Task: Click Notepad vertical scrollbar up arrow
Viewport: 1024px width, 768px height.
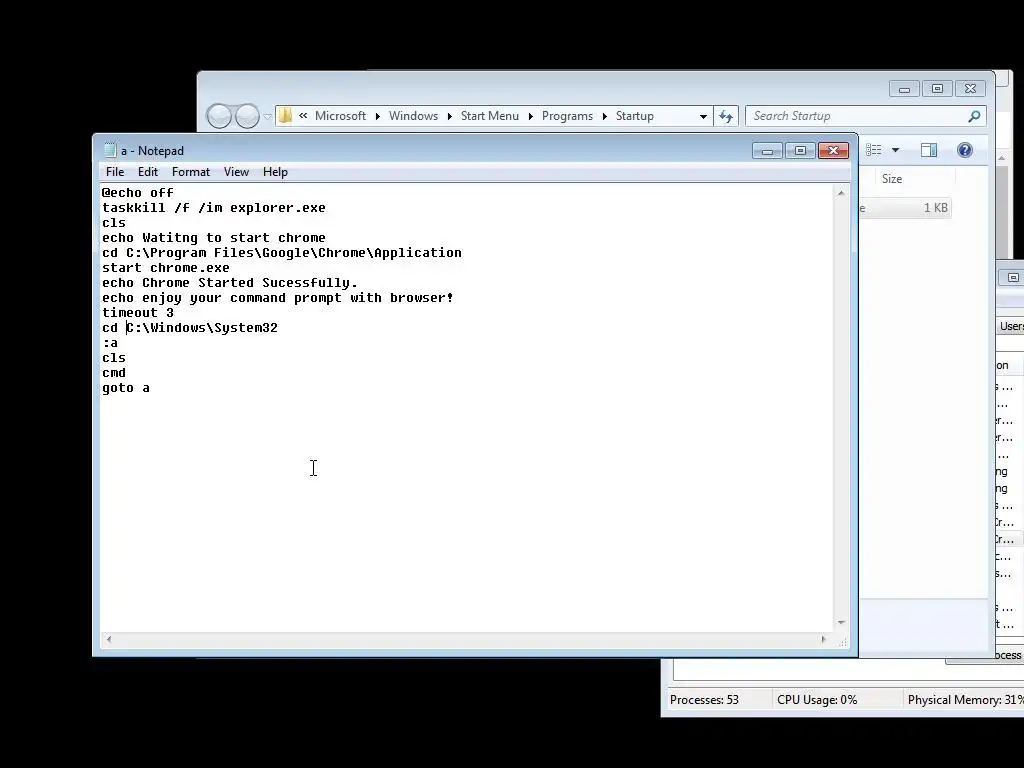Action: click(x=841, y=193)
